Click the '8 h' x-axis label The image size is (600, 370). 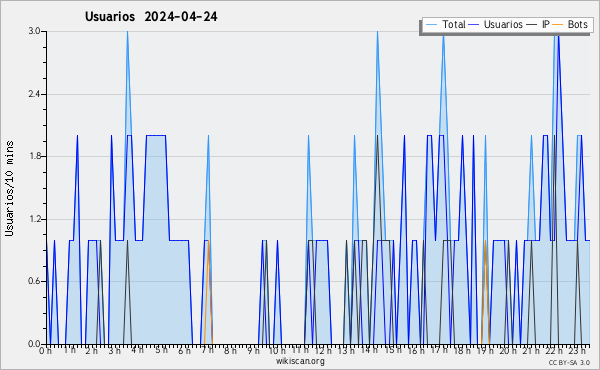[x=230, y=351]
